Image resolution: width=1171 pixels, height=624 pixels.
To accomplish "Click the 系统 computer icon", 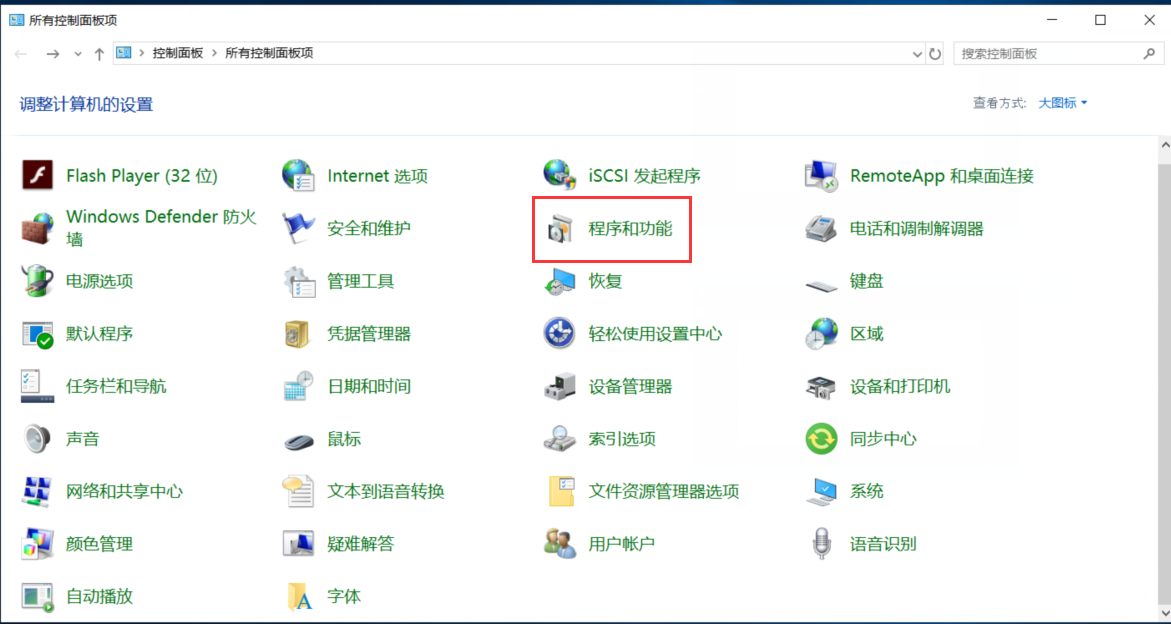I will pyautogui.click(x=821, y=491).
